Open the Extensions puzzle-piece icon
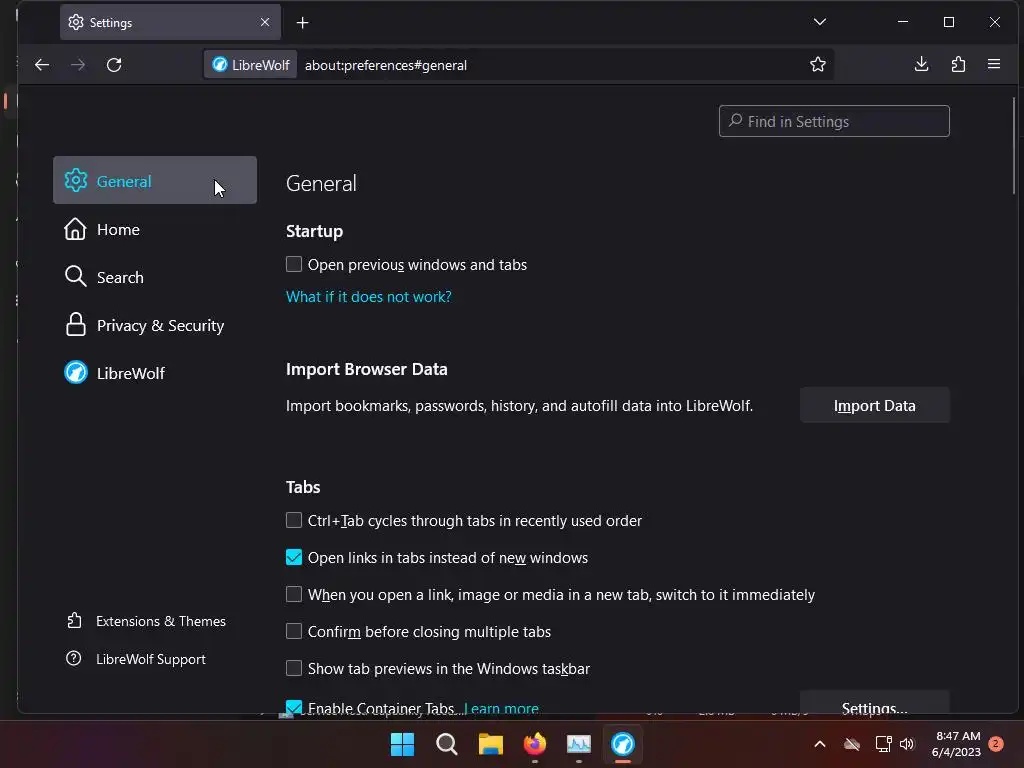This screenshot has height=768, width=1024. tap(958, 65)
